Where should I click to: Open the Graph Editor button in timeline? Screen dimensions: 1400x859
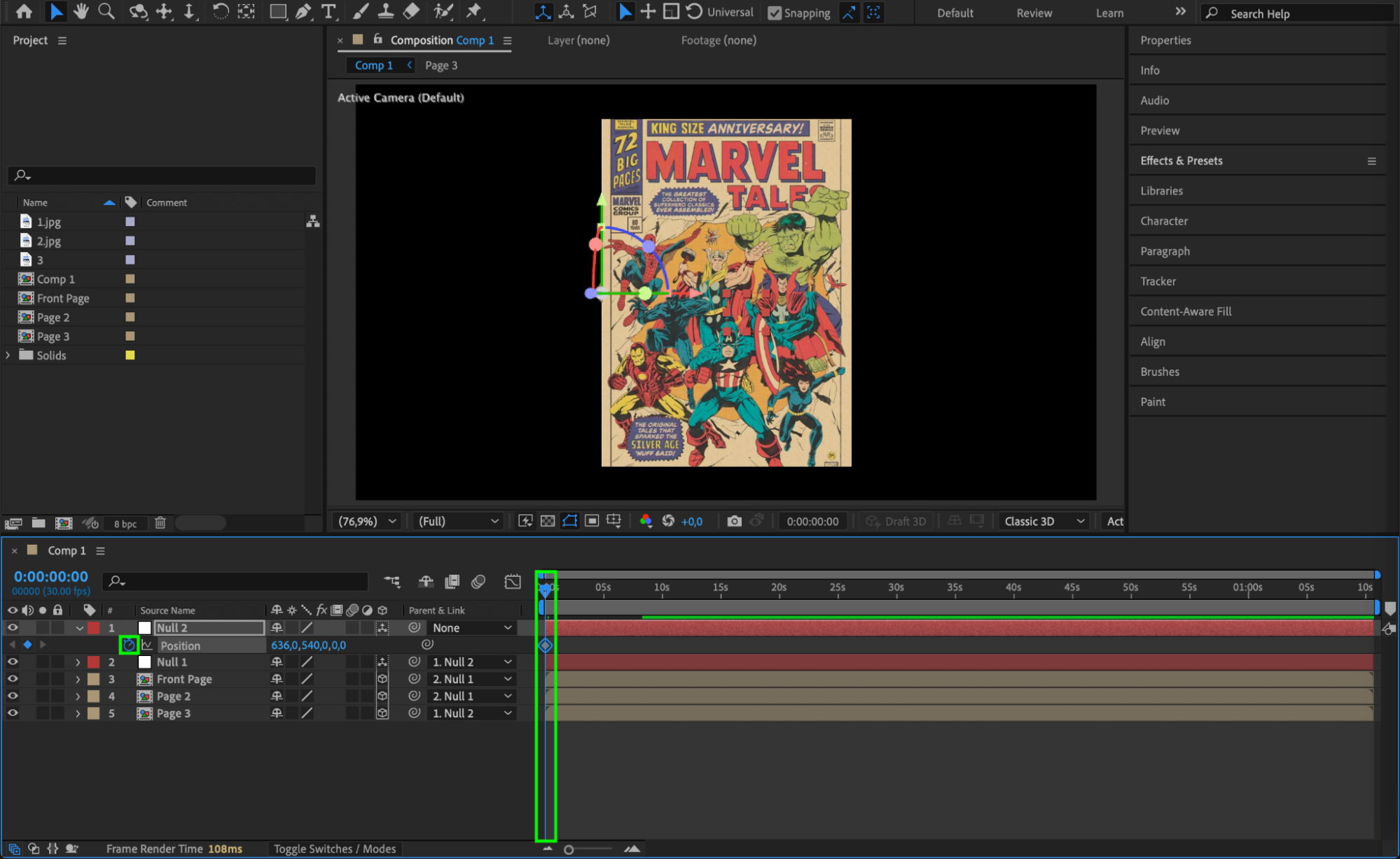click(x=513, y=581)
